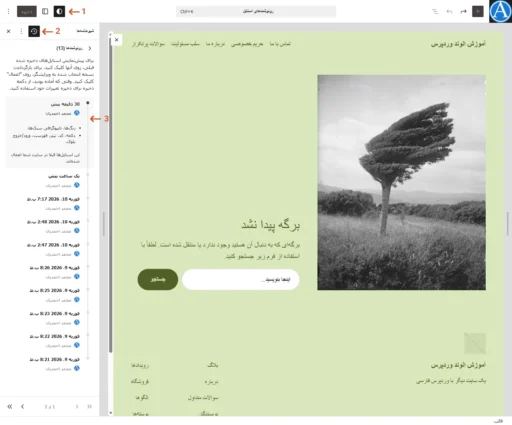Click the site title in the footer

pos(458,365)
